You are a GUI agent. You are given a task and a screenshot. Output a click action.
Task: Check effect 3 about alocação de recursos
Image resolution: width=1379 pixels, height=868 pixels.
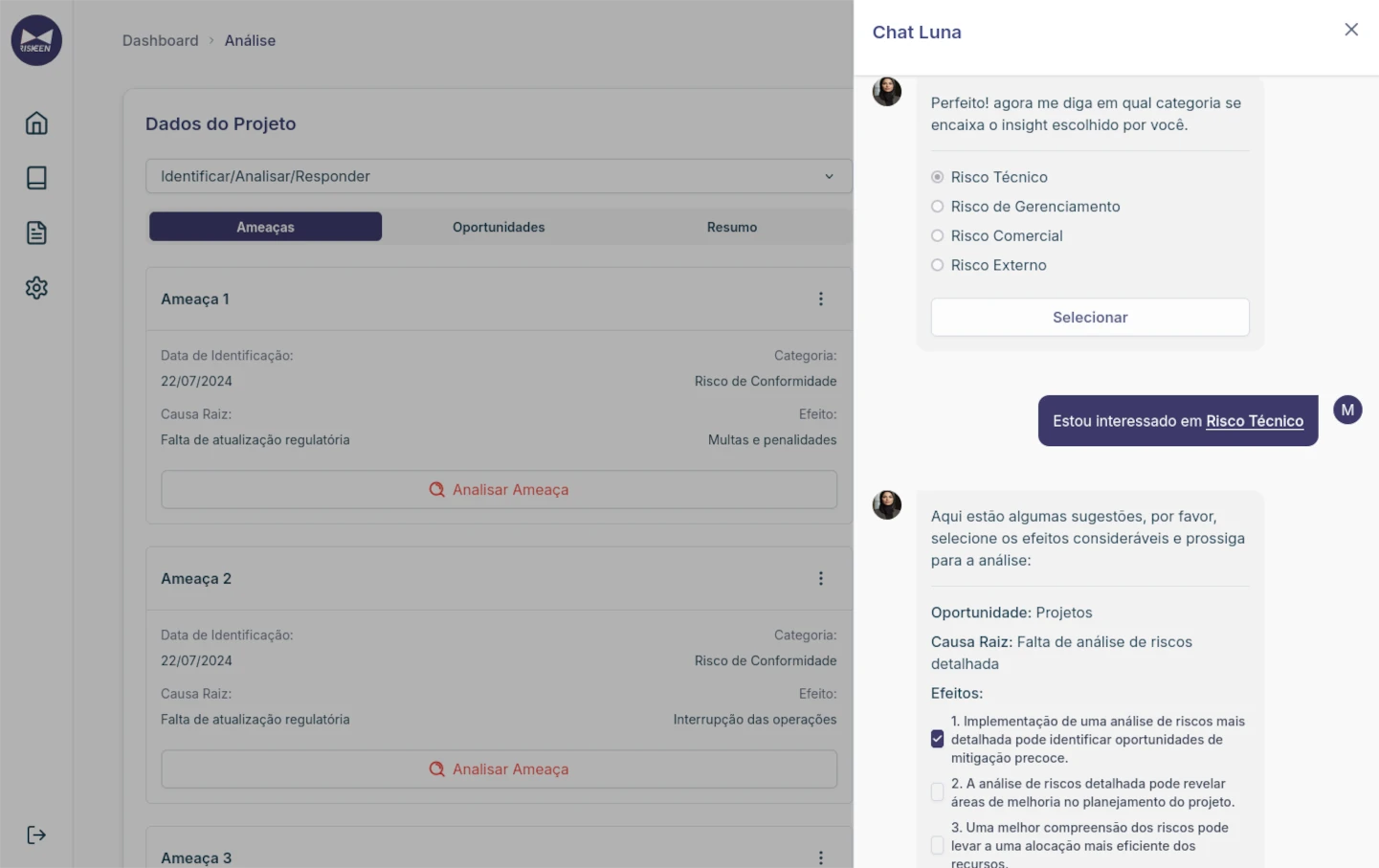point(937,845)
